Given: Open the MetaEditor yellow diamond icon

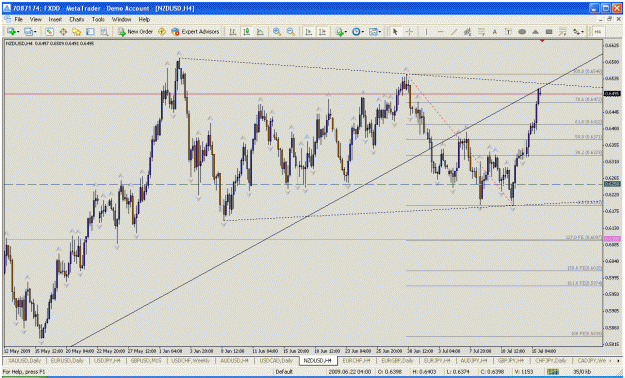Looking at the screenshot, I should point(162,32).
